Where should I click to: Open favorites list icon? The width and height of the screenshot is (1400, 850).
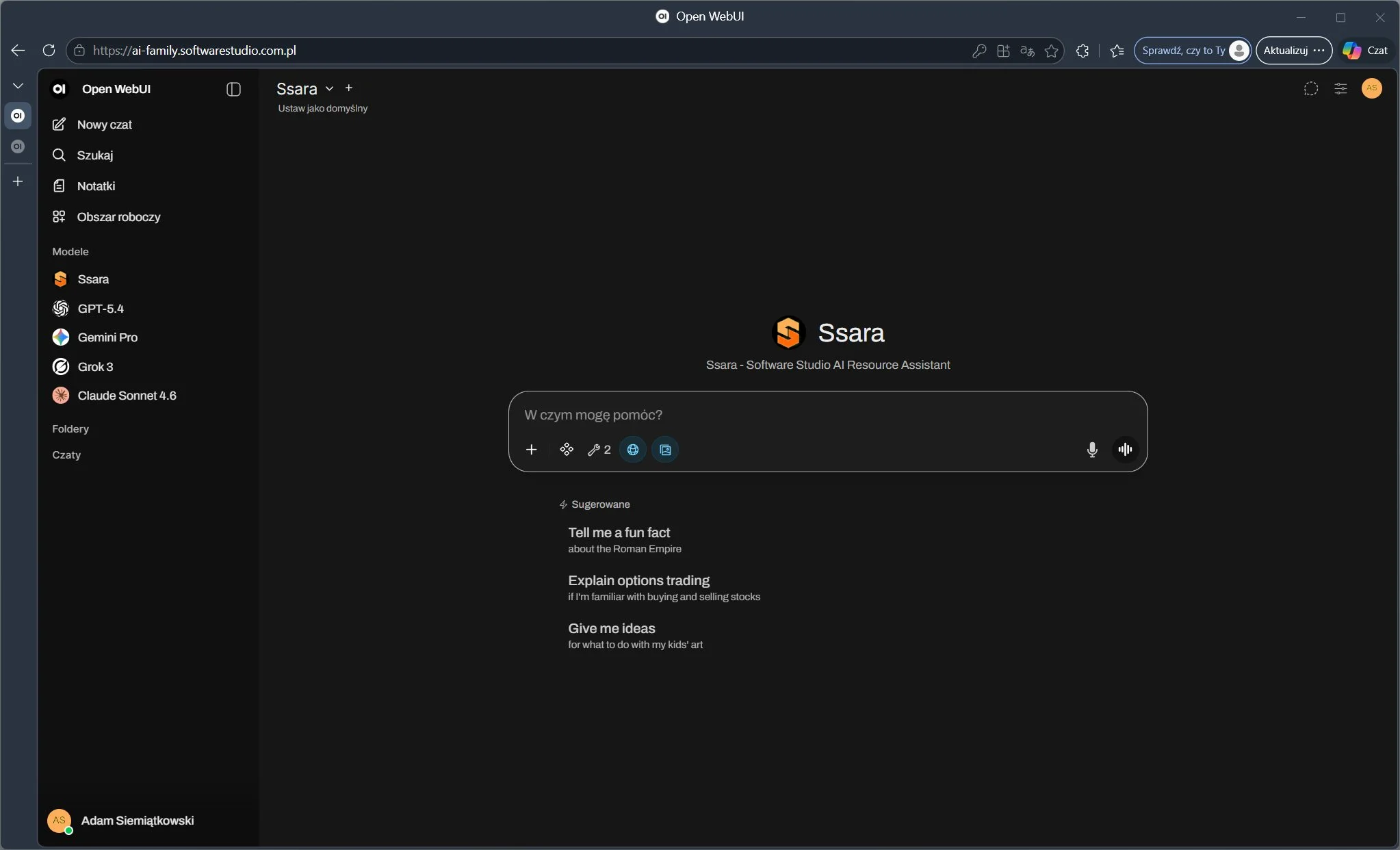(1117, 51)
